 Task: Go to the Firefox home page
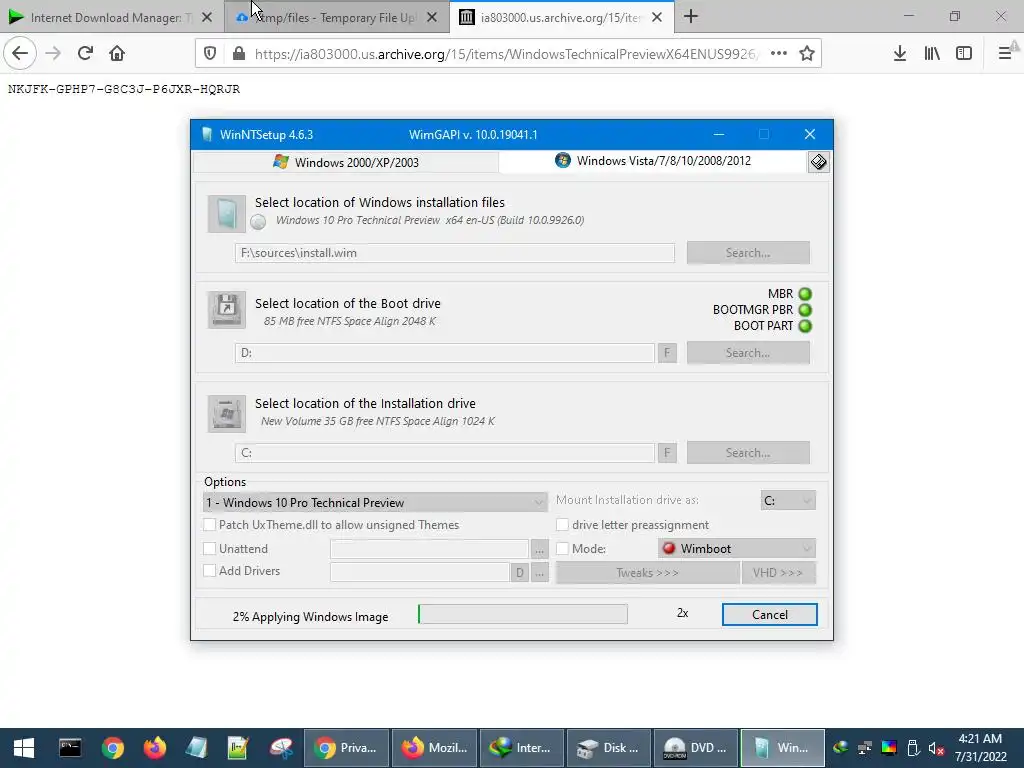[117, 53]
